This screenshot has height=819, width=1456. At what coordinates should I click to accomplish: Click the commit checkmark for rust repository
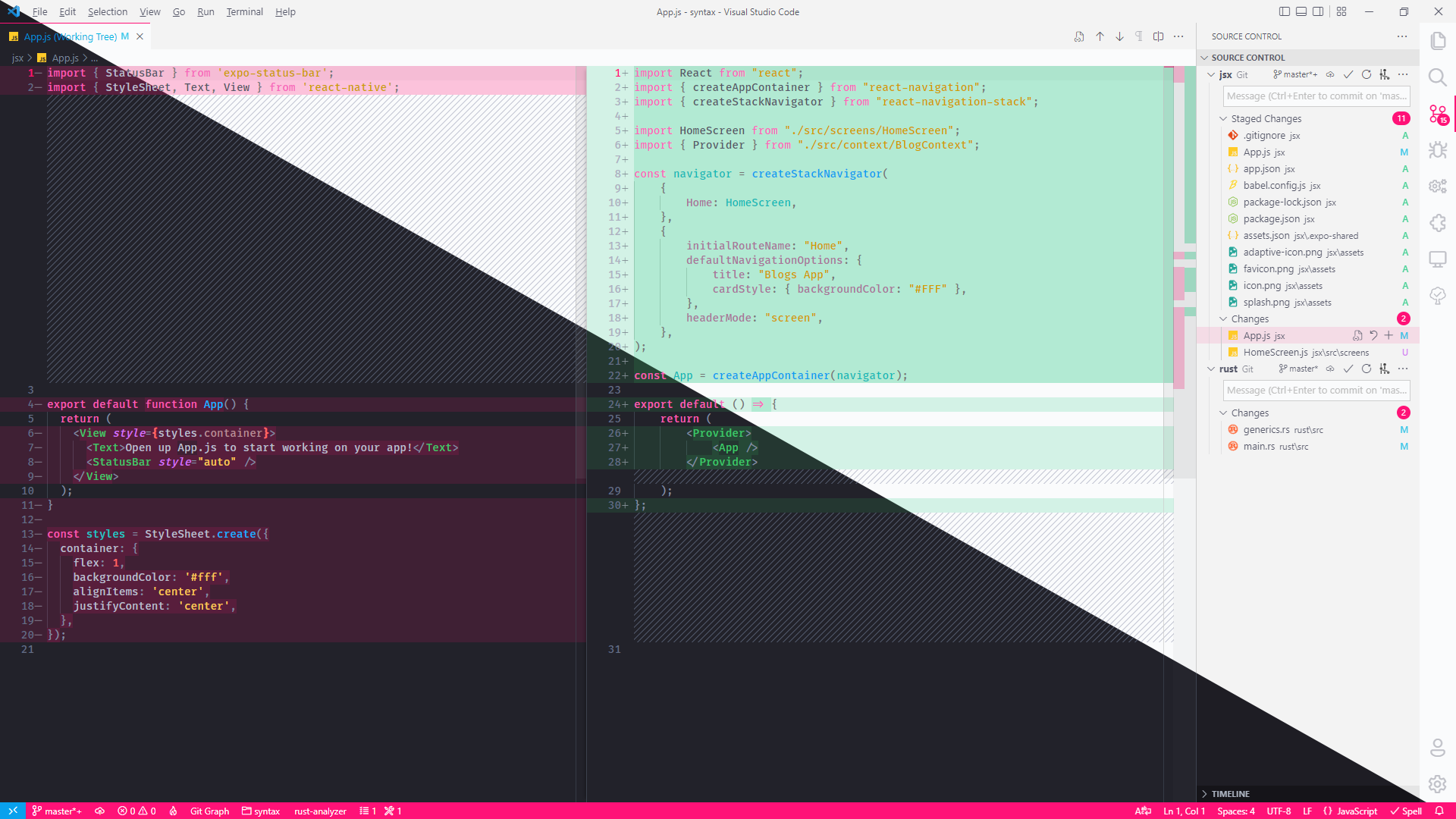point(1348,369)
